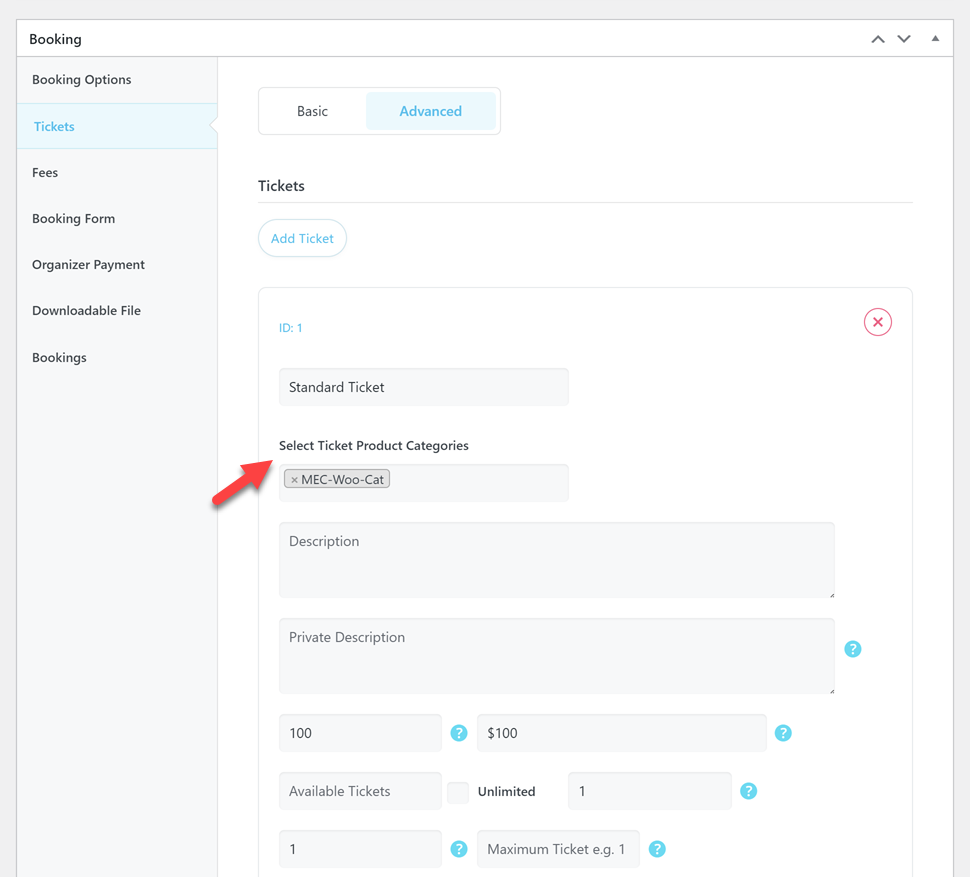Click the Standard Ticket name field
Viewport: 970px width, 877px height.
click(423, 387)
